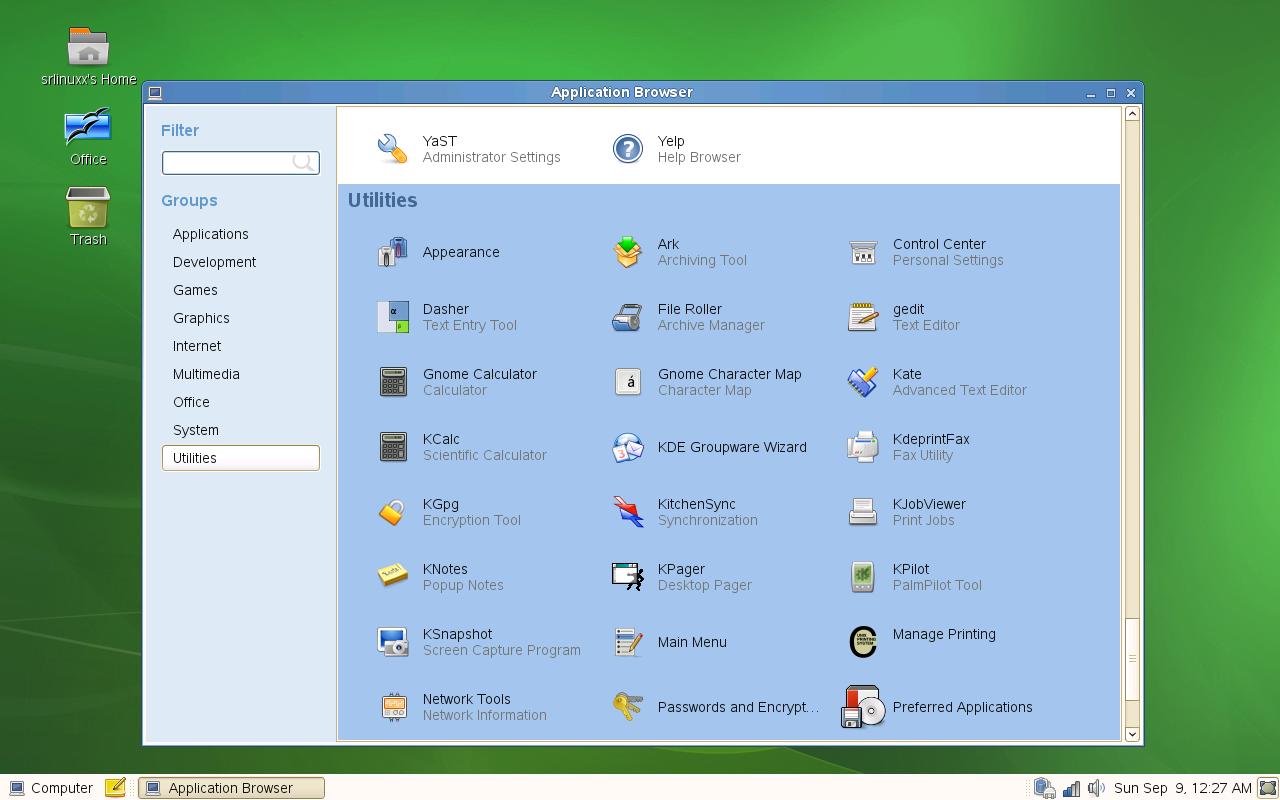Click the Filter search field

coord(240,162)
